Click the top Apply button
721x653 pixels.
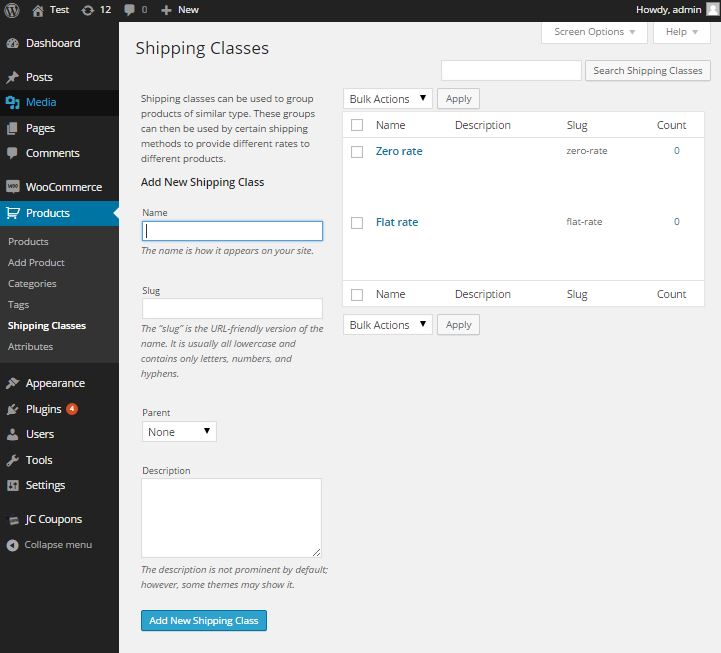click(x=458, y=99)
